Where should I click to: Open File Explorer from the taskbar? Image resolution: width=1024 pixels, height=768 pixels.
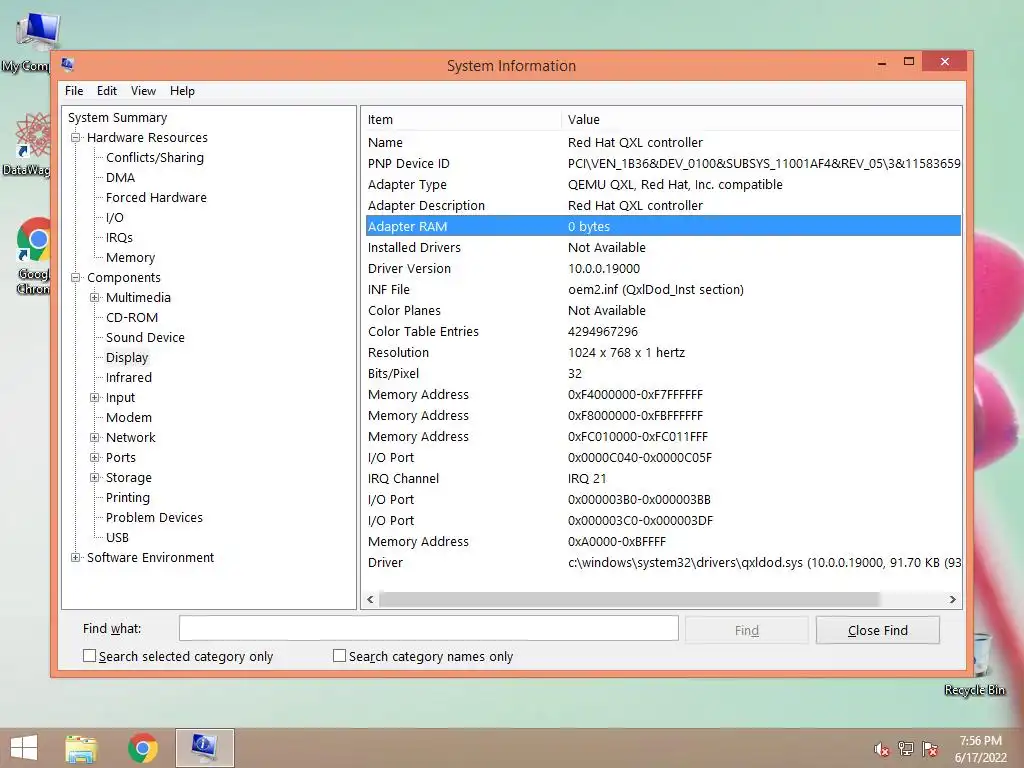[81, 748]
